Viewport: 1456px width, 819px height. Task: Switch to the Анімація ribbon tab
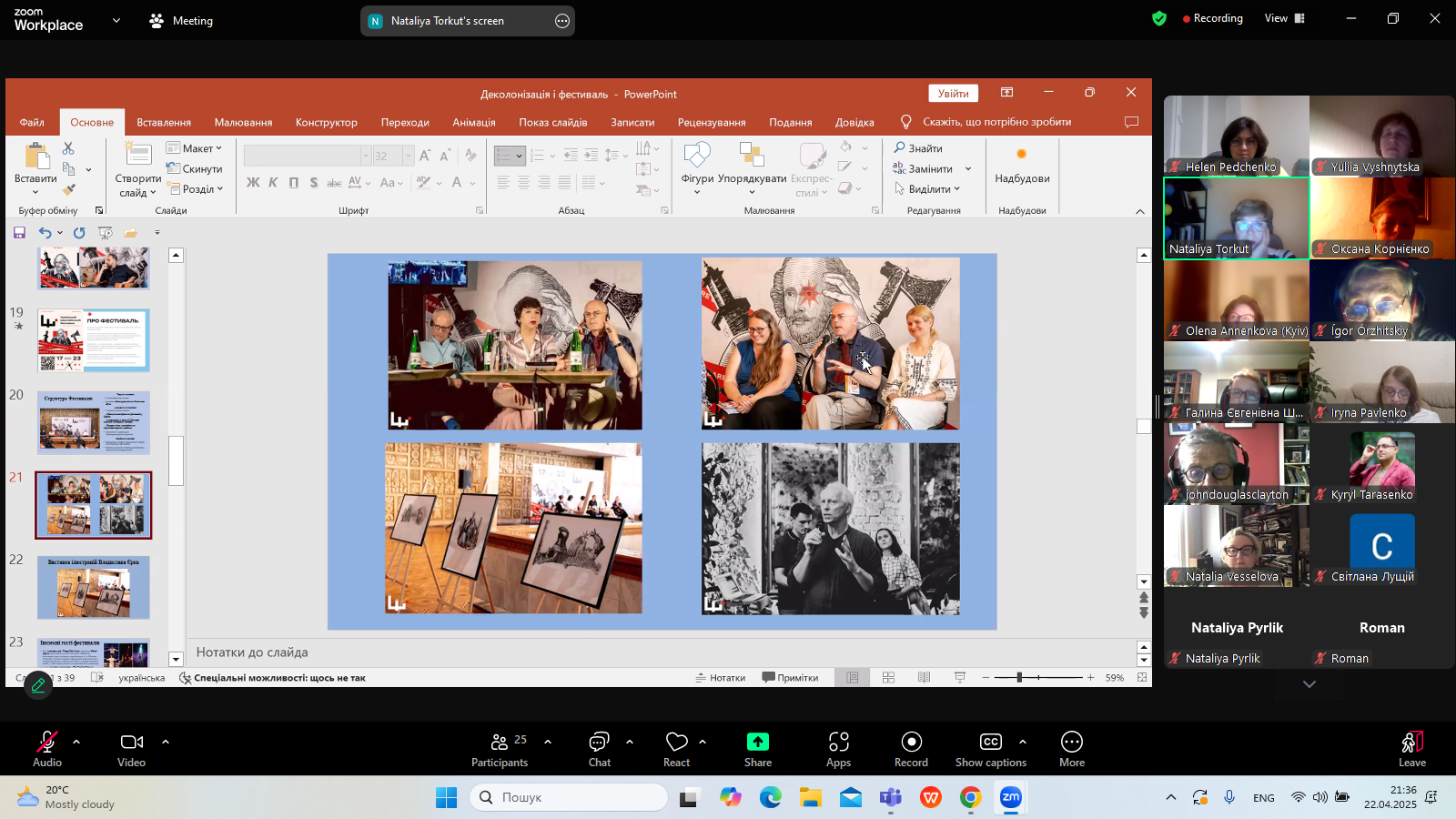[x=474, y=123]
